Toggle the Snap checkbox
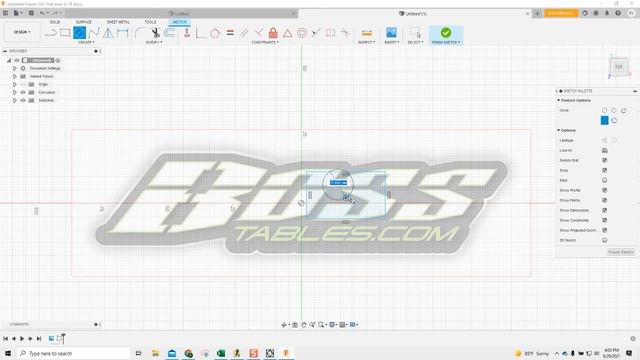Image resolution: width=640 pixels, height=360 pixels. coord(604,170)
